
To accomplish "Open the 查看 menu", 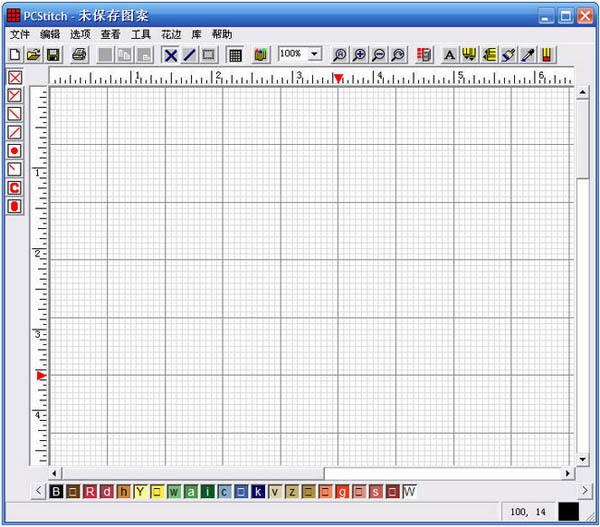I will [111, 34].
